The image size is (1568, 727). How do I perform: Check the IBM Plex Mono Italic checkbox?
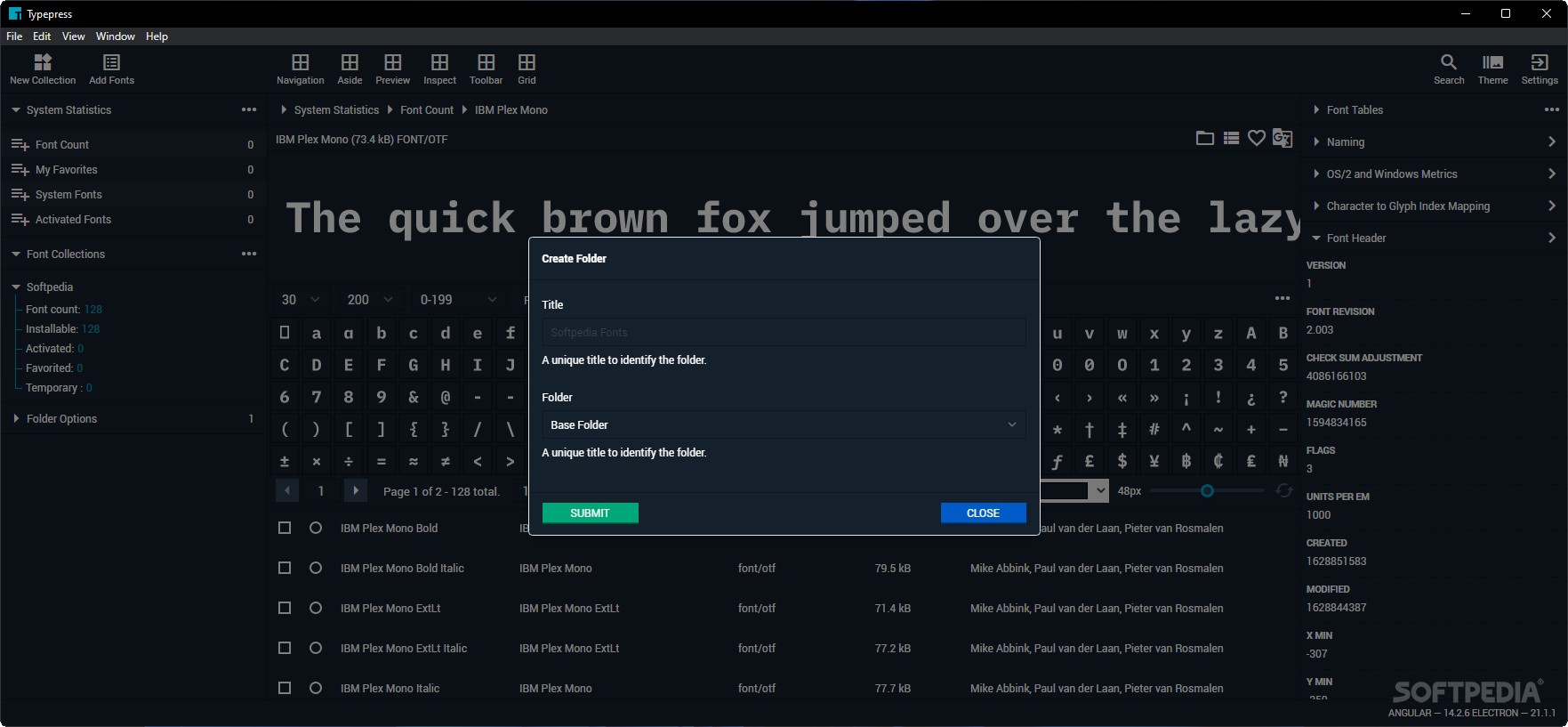(x=285, y=688)
